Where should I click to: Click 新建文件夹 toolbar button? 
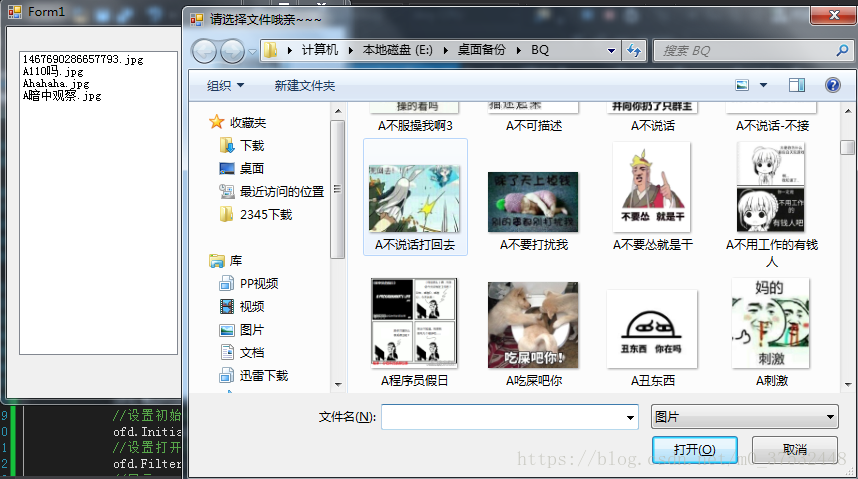pos(305,85)
